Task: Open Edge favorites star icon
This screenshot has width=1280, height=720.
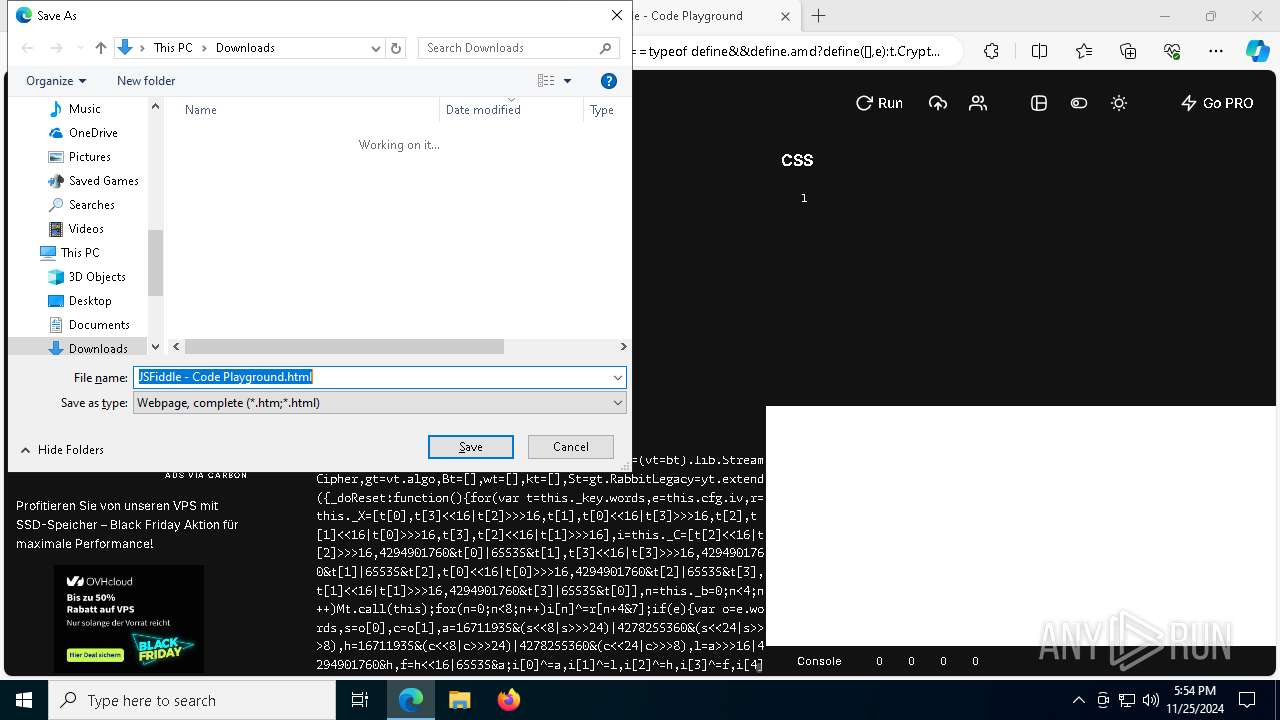Action: point(1084,51)
